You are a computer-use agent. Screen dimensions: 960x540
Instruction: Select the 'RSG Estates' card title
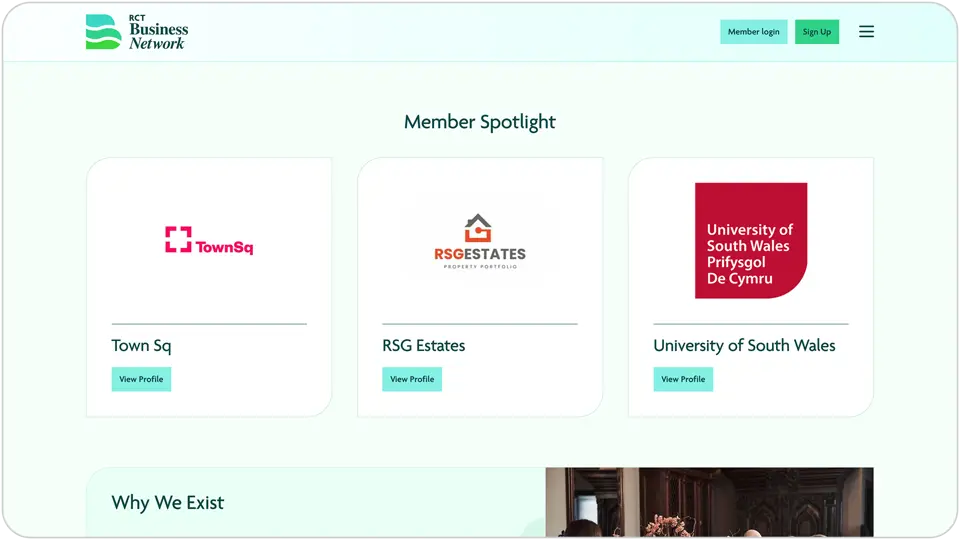click(x=424, y=345)
